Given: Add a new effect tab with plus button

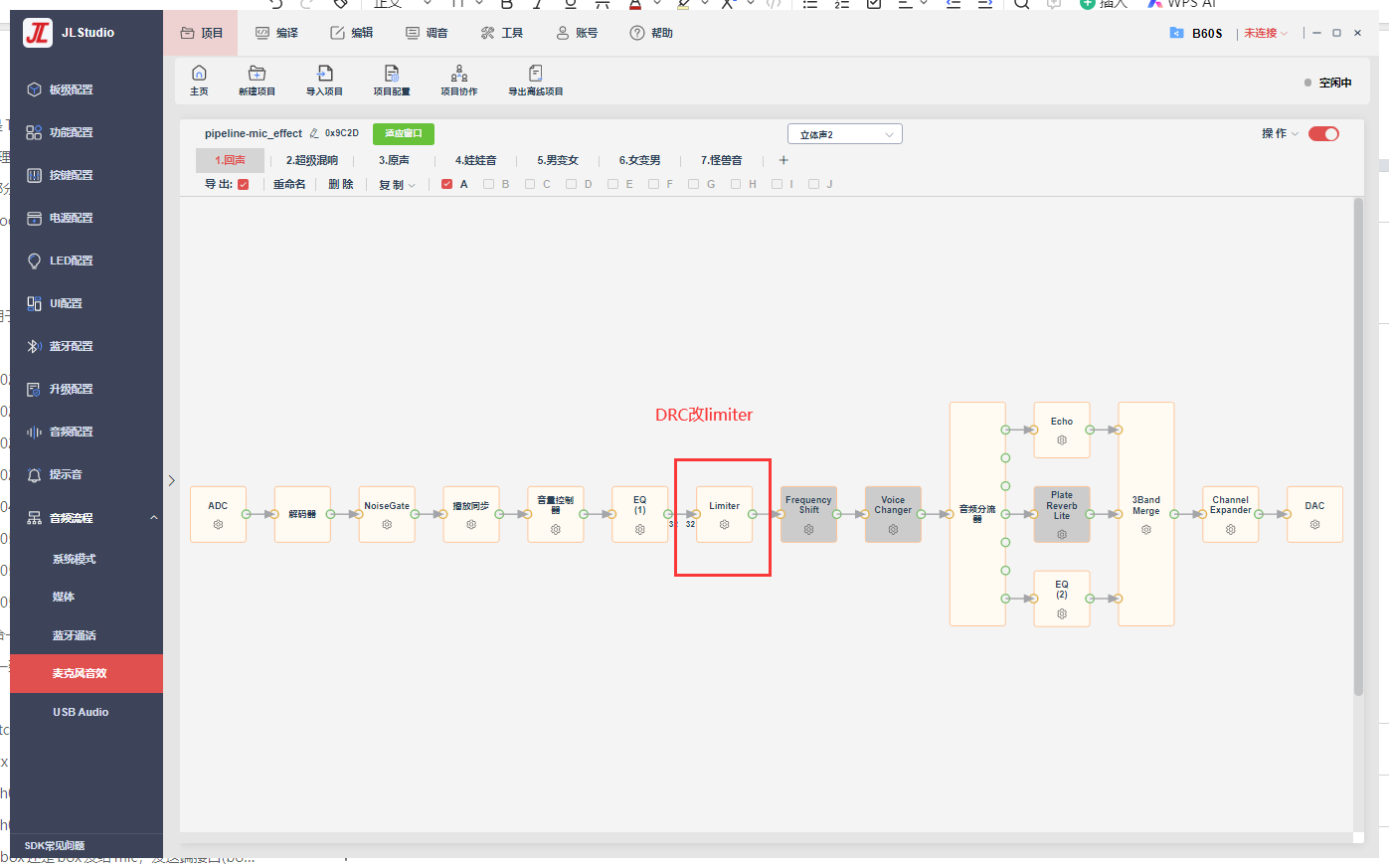Looking at the screenshot, I should pyautogui.click(x=783, y=160).
